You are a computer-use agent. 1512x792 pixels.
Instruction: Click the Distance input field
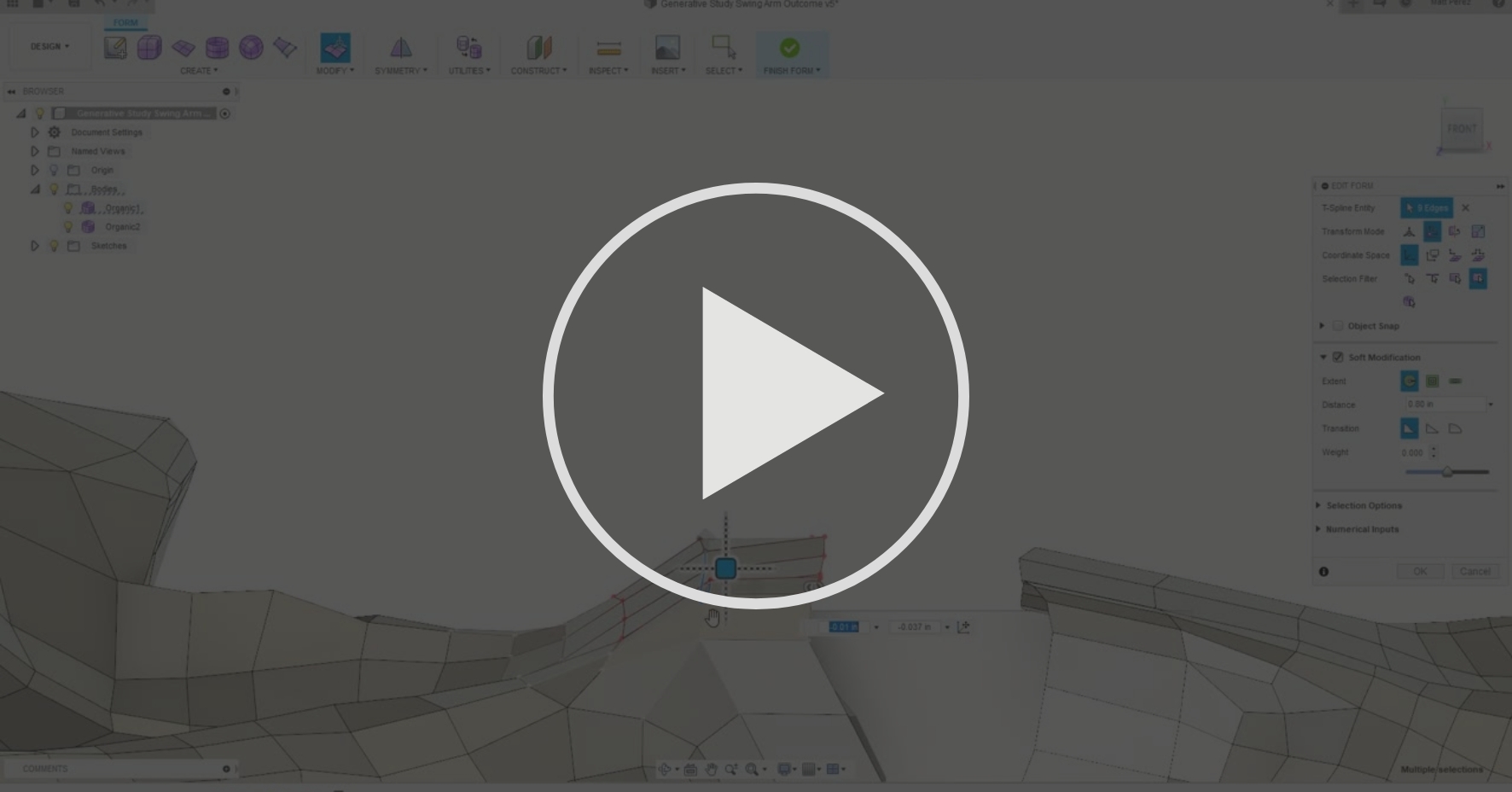pos(1444,405)
